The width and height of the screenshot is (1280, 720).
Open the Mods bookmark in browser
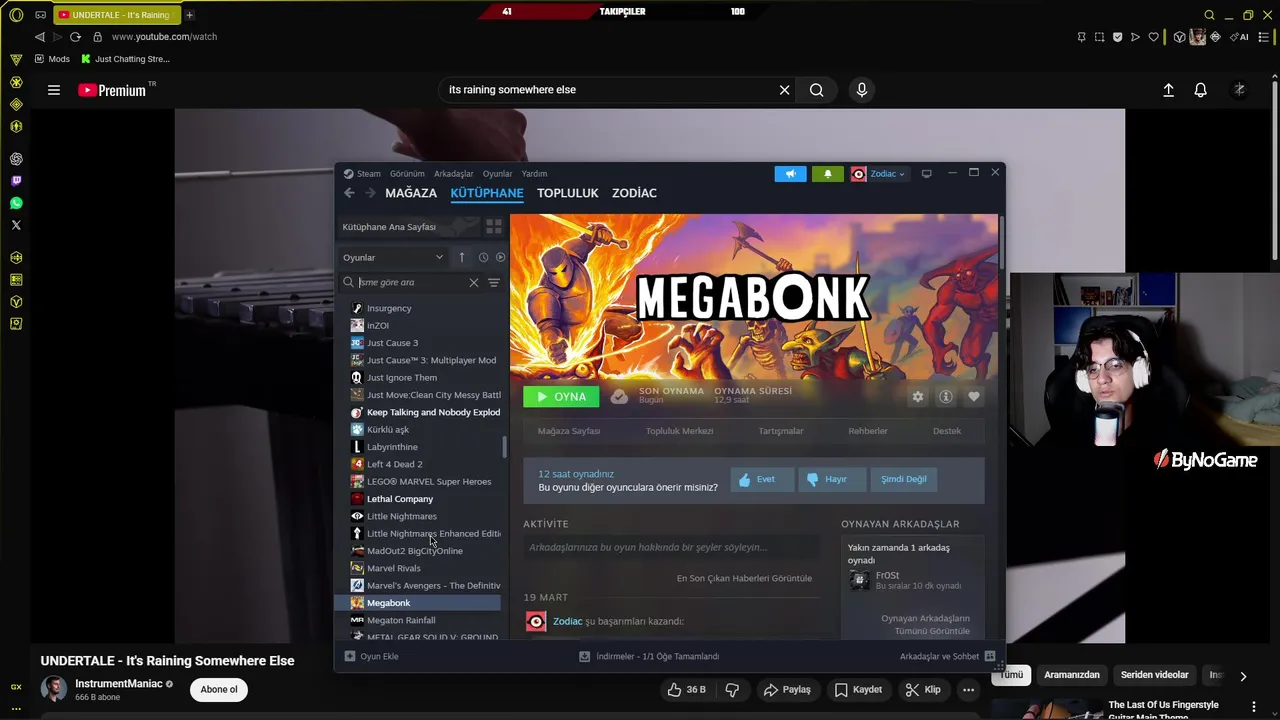point(52,59)
